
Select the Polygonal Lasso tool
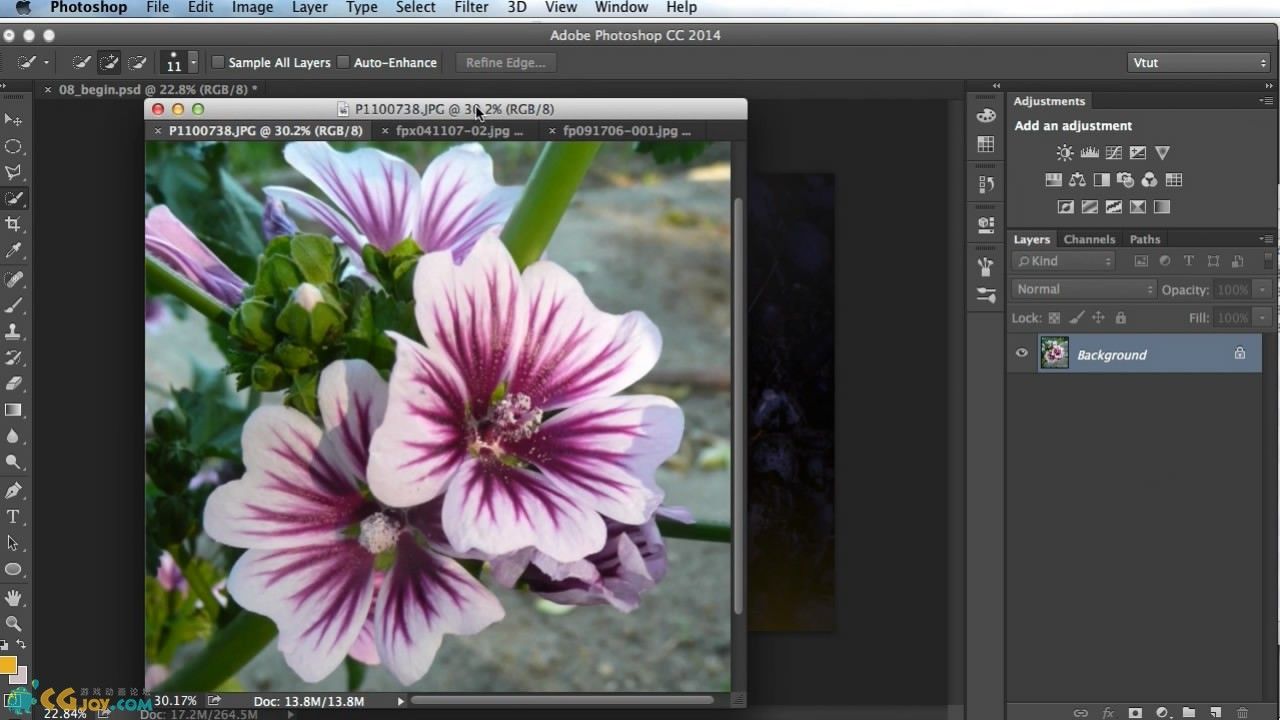tap(13, 172)
